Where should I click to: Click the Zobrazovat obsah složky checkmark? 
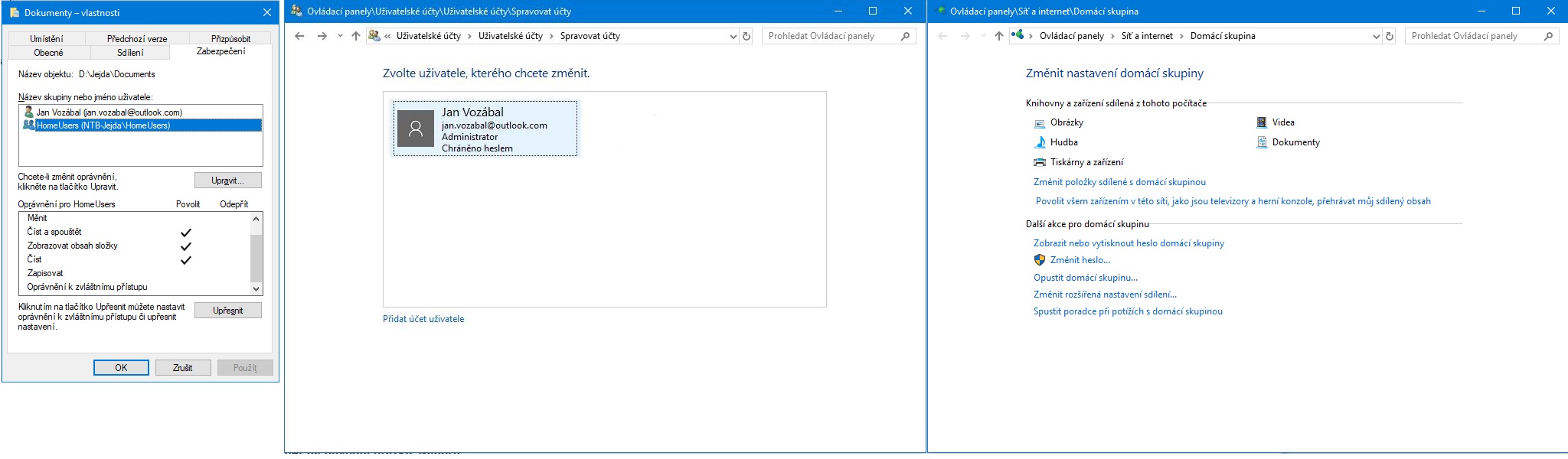pos(185,246)
